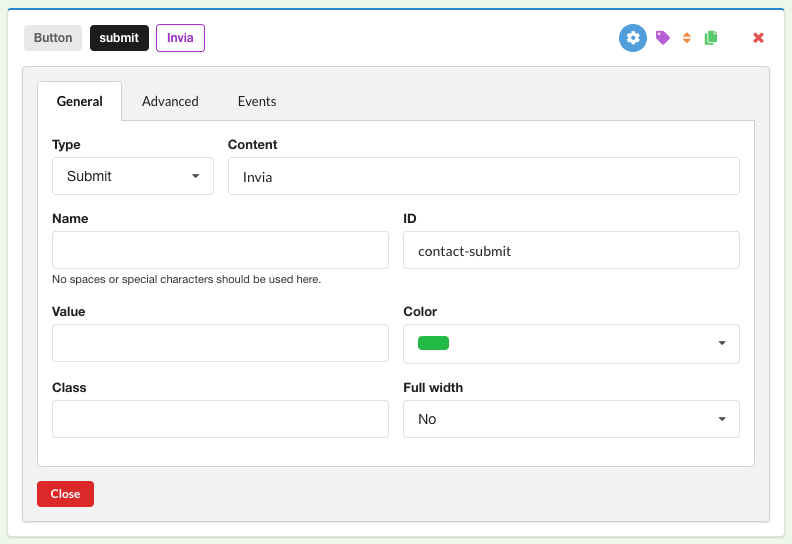Click the blue settings gear icon
This screenshot has width=792, height=544.
tap(632, 38)
